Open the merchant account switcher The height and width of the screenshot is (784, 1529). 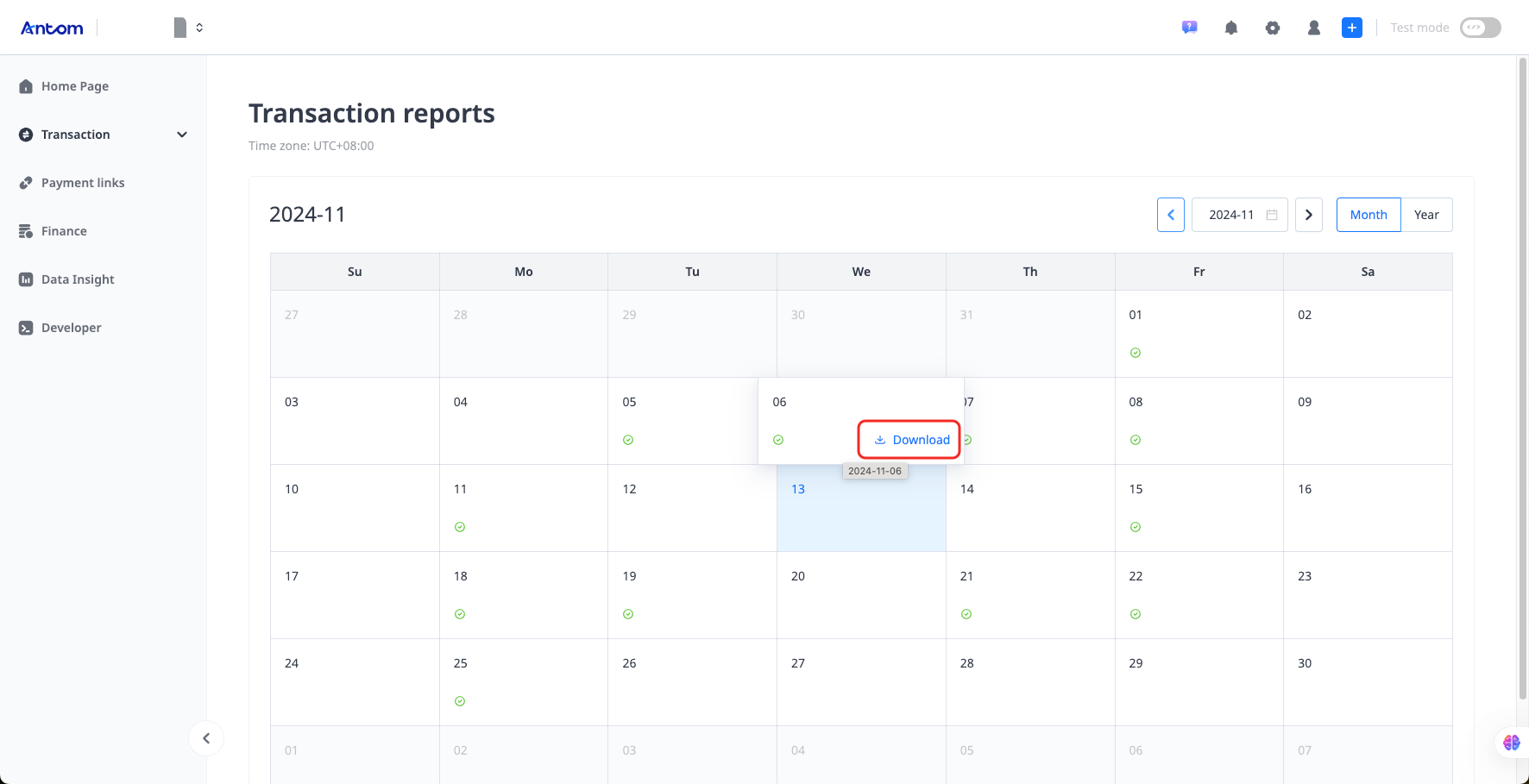pos(188,28)
